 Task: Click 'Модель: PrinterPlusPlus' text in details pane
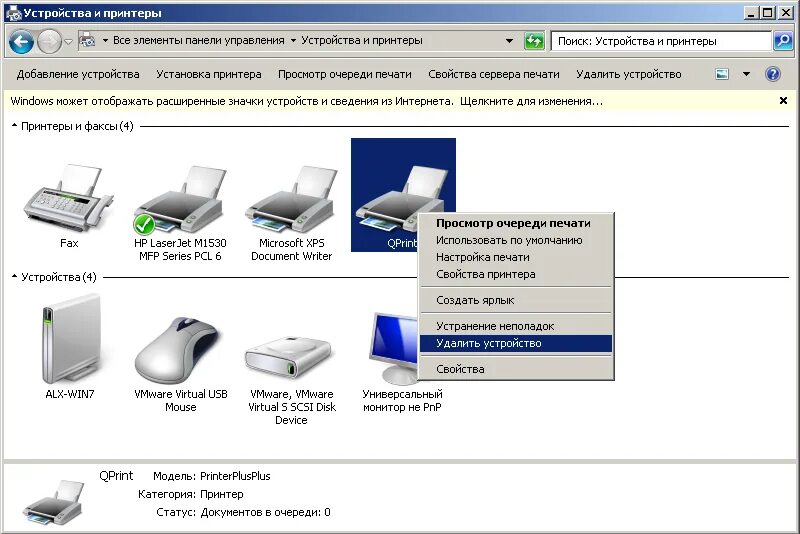pos(212,476)
